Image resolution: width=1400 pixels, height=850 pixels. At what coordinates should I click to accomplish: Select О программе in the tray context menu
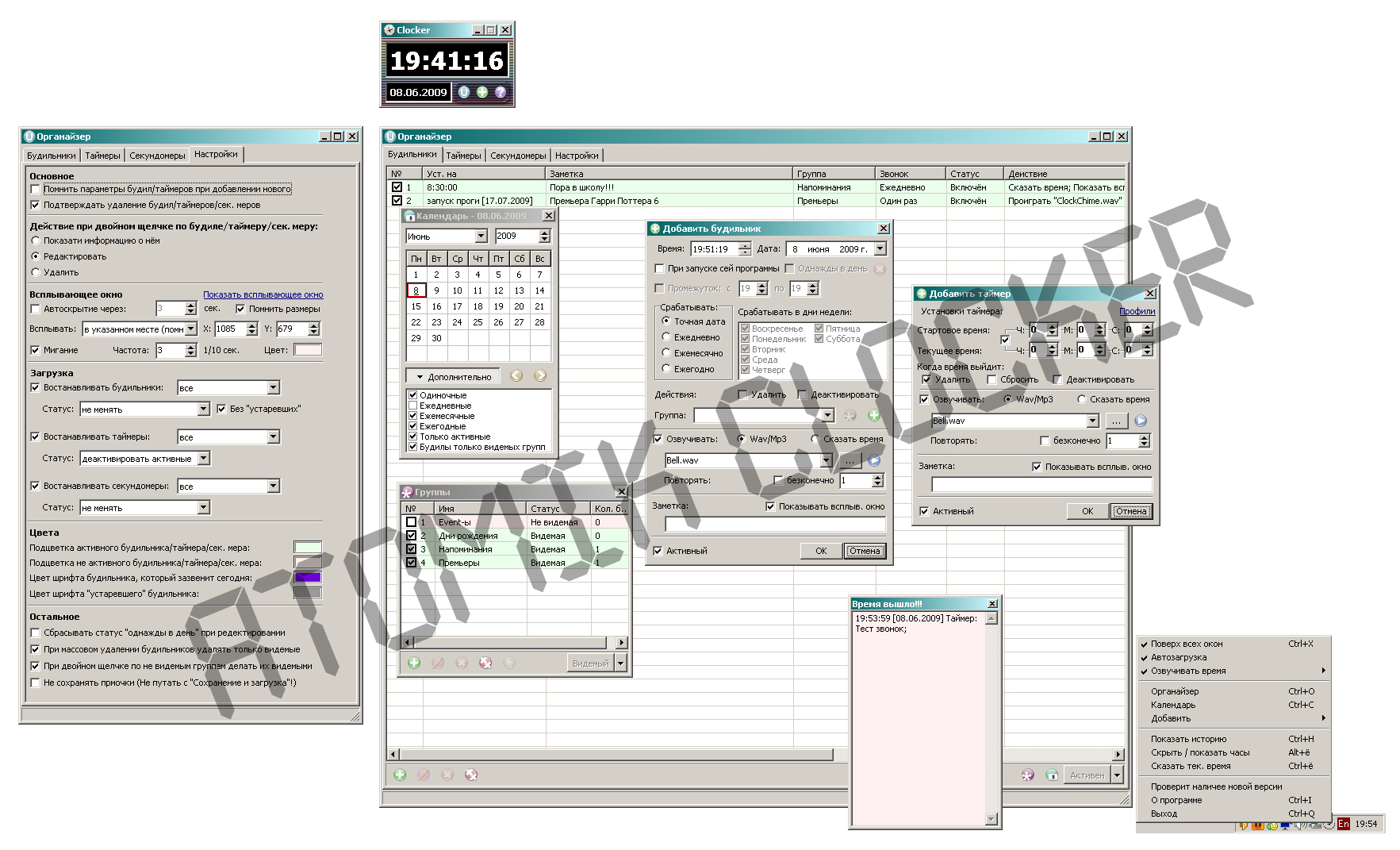tap(1176, 800)
